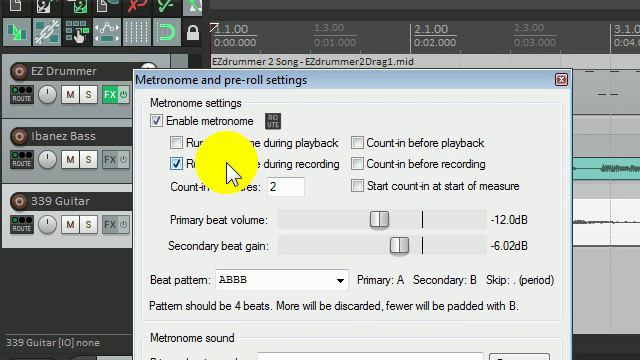640x360 pixels.
Task: Open routing for 339 Guitar track
Action: [22, 224]
